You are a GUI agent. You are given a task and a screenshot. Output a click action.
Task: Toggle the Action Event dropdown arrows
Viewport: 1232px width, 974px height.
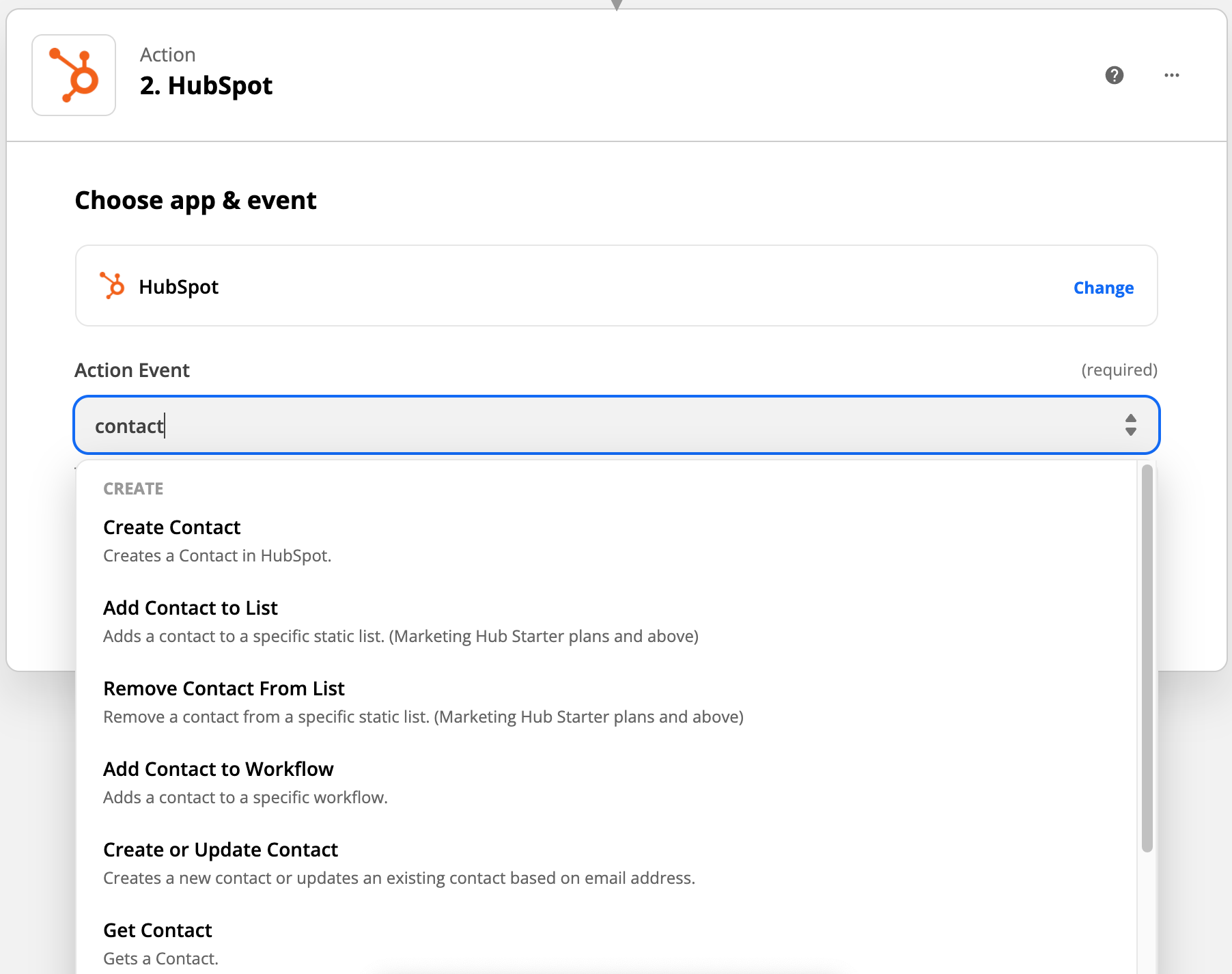point(1130,425)
